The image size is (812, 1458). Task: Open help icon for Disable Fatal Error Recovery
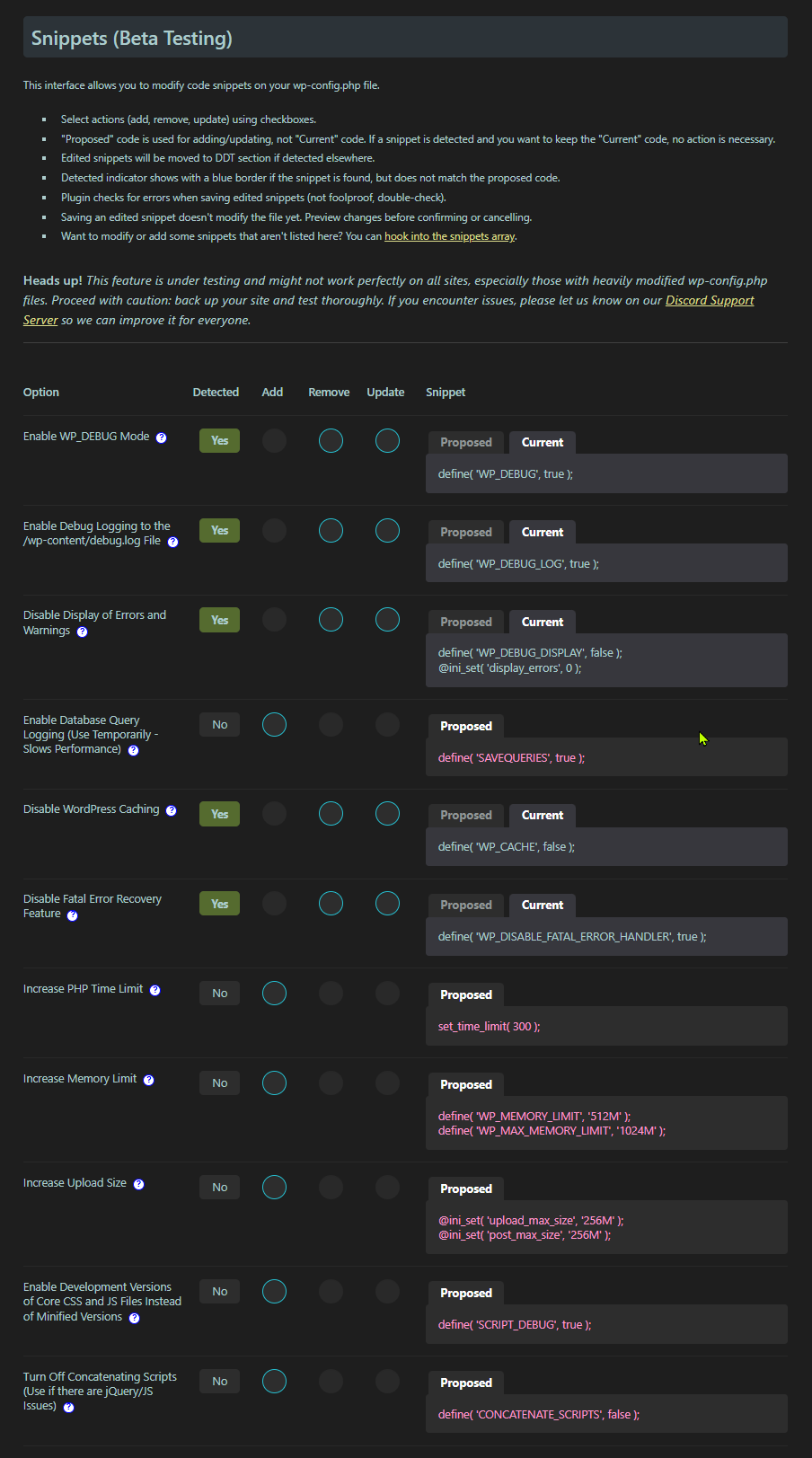tap(72, 915)
